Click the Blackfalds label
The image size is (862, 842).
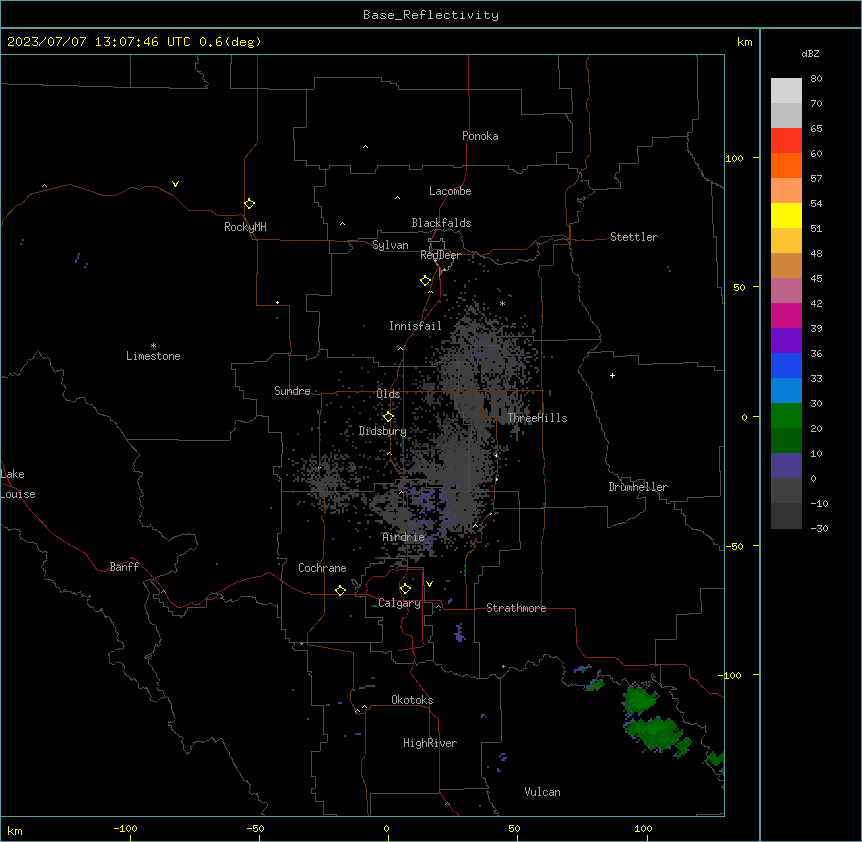pos(441,223)
